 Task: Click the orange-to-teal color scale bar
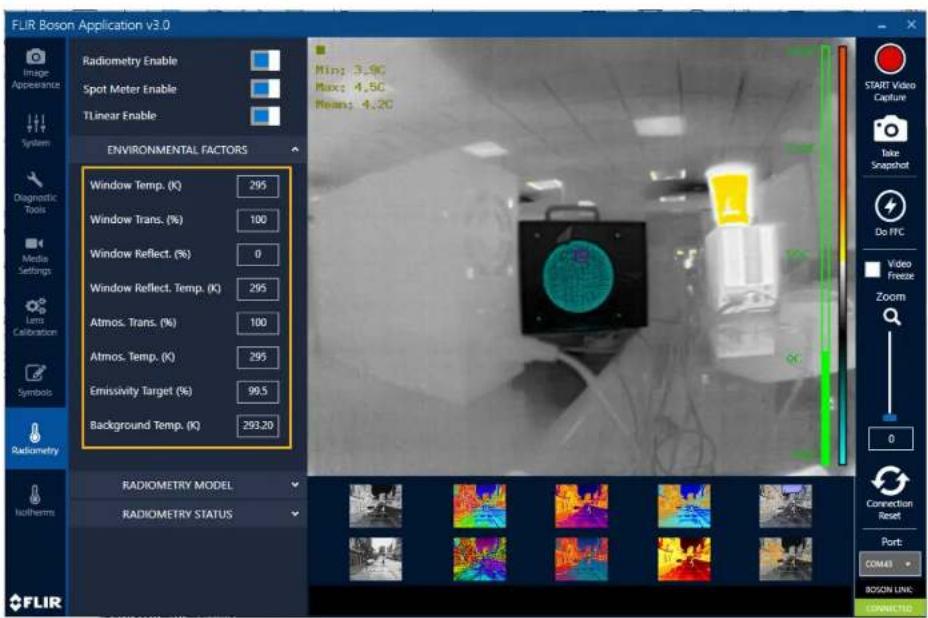[842, 255]
